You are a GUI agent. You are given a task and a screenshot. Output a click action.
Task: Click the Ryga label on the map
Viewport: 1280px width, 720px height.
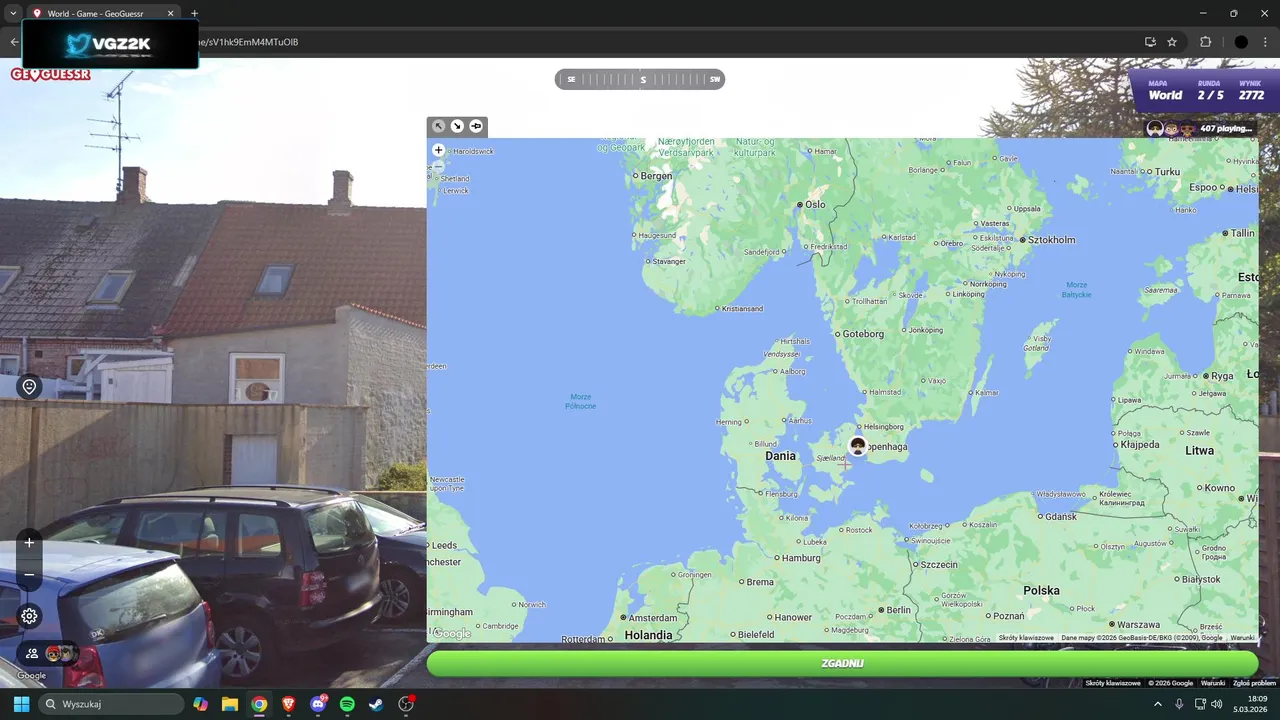pyautogui.click(x=1223, y=376)
